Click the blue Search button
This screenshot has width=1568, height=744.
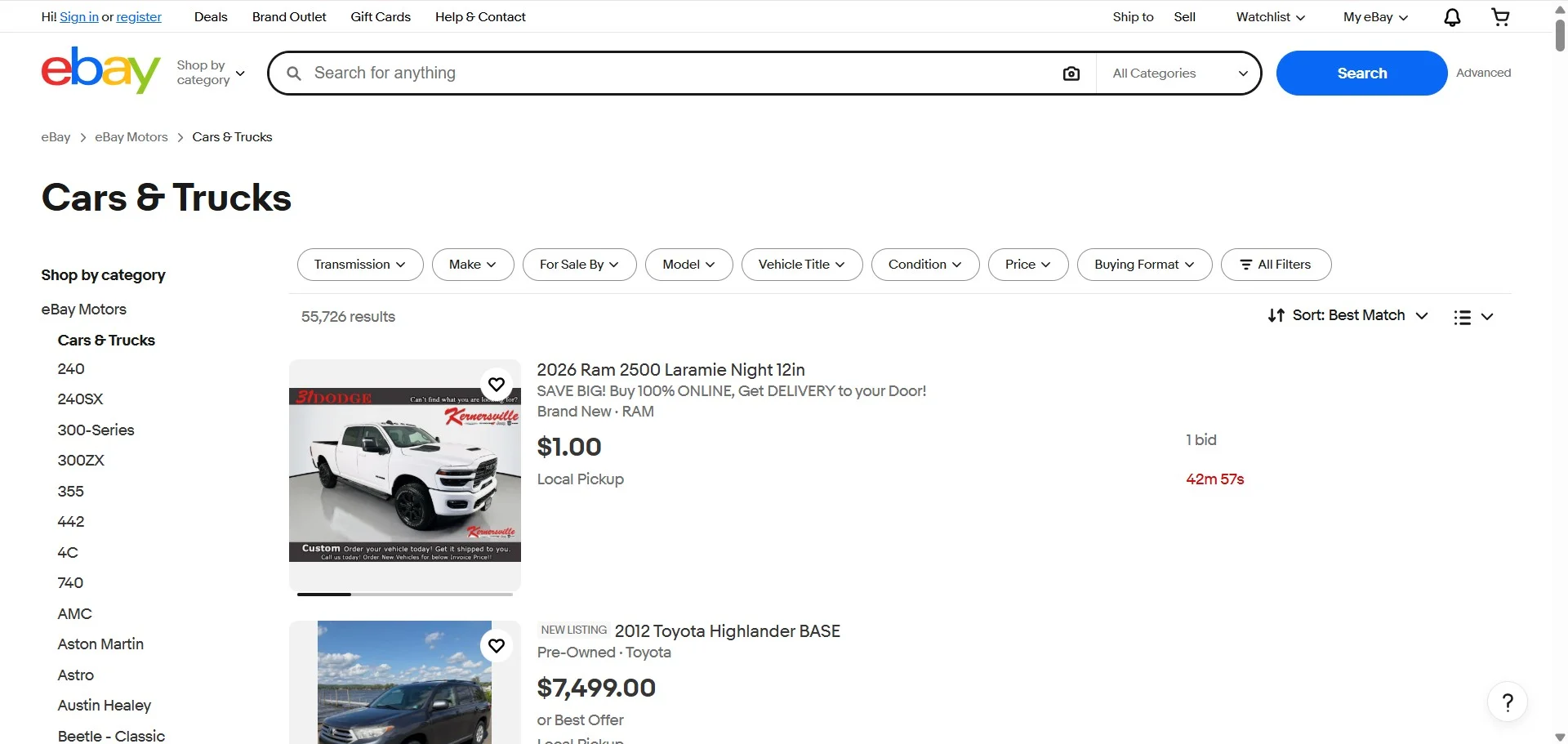(1361, 74)
